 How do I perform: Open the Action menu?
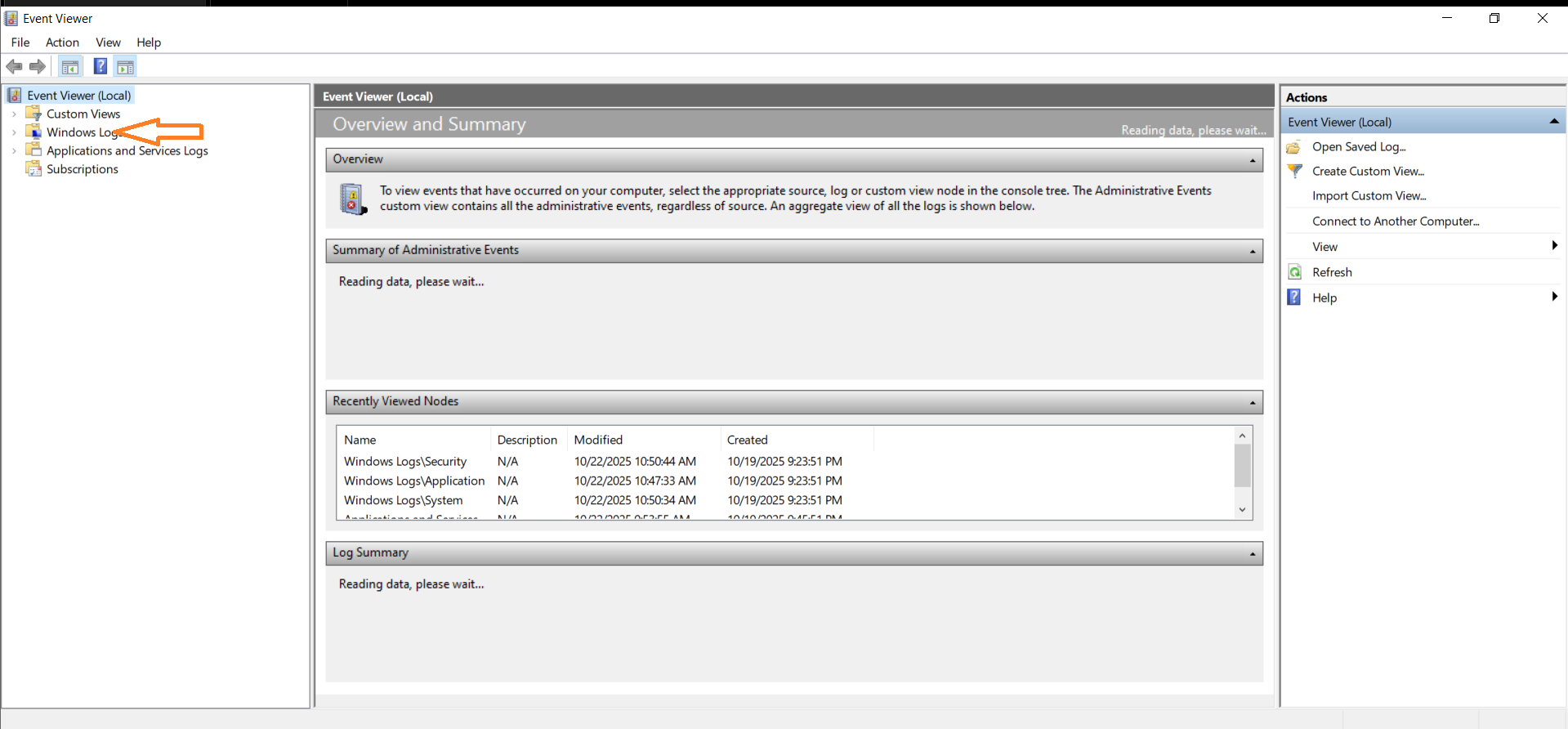tap(62, 42)
